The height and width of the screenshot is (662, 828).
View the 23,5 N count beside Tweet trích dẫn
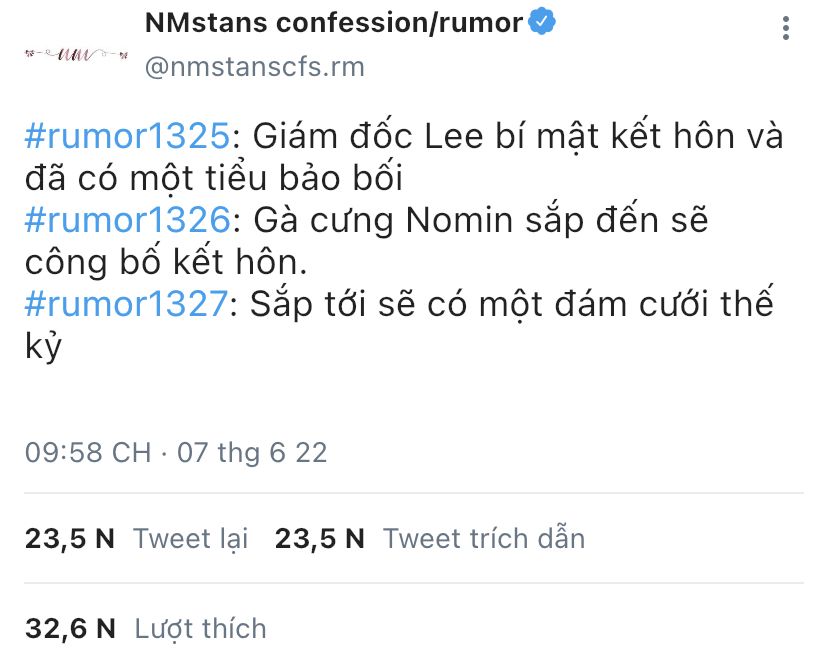click(319, 539)
